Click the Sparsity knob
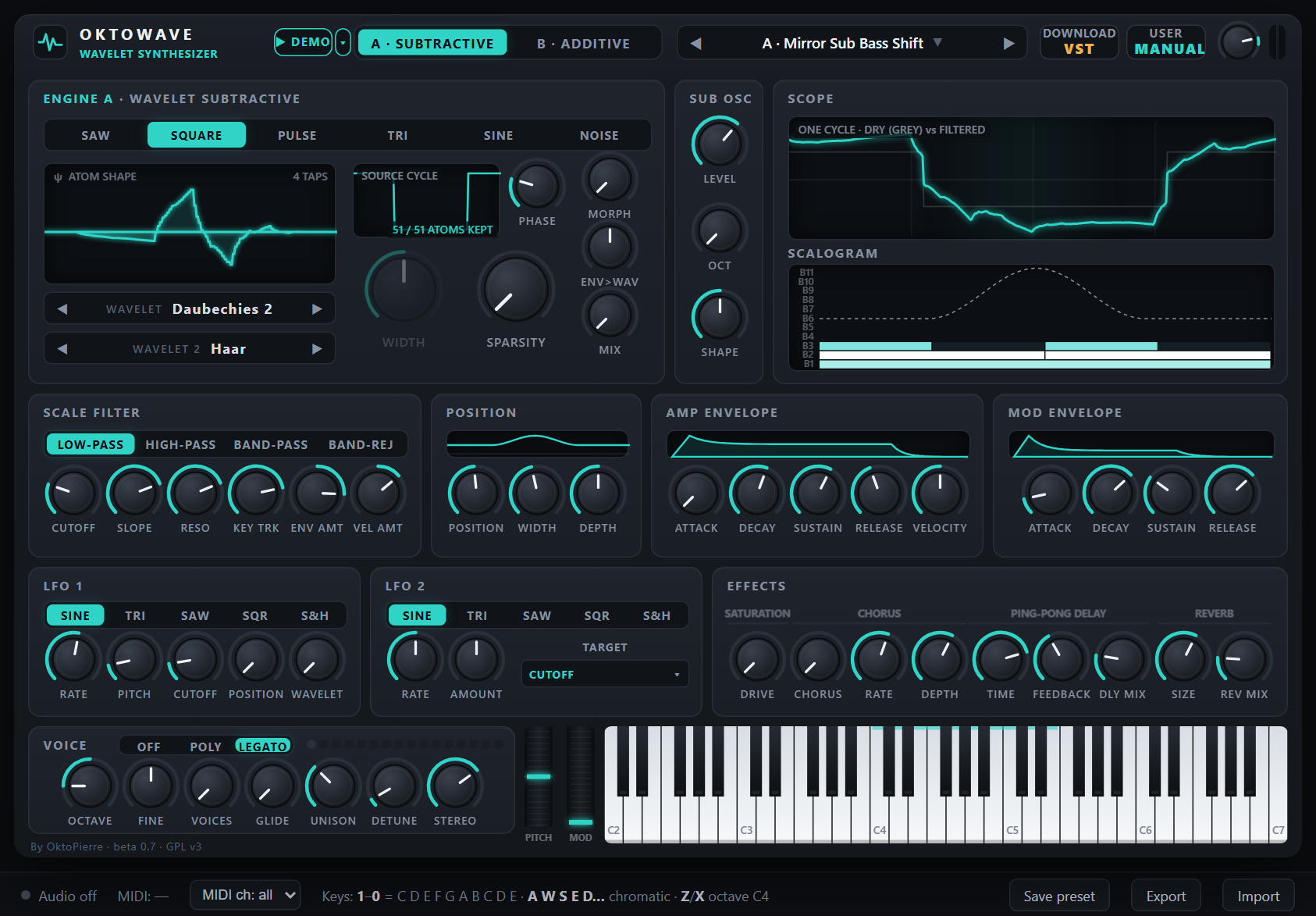Screen dimensions: 1316x916 pos(516,290)
